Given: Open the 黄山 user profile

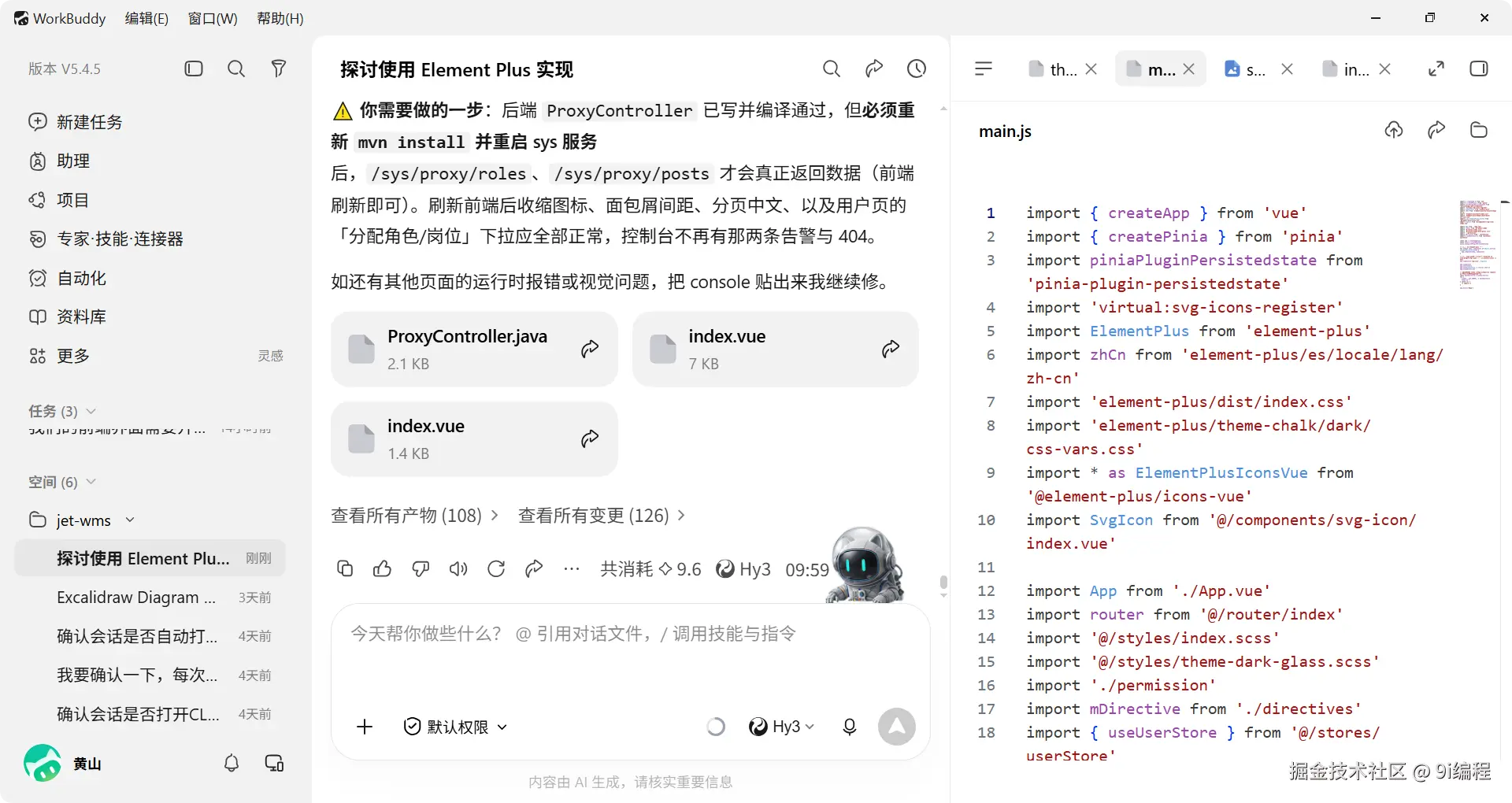Looking at the screenshot, I should point(63,763).
